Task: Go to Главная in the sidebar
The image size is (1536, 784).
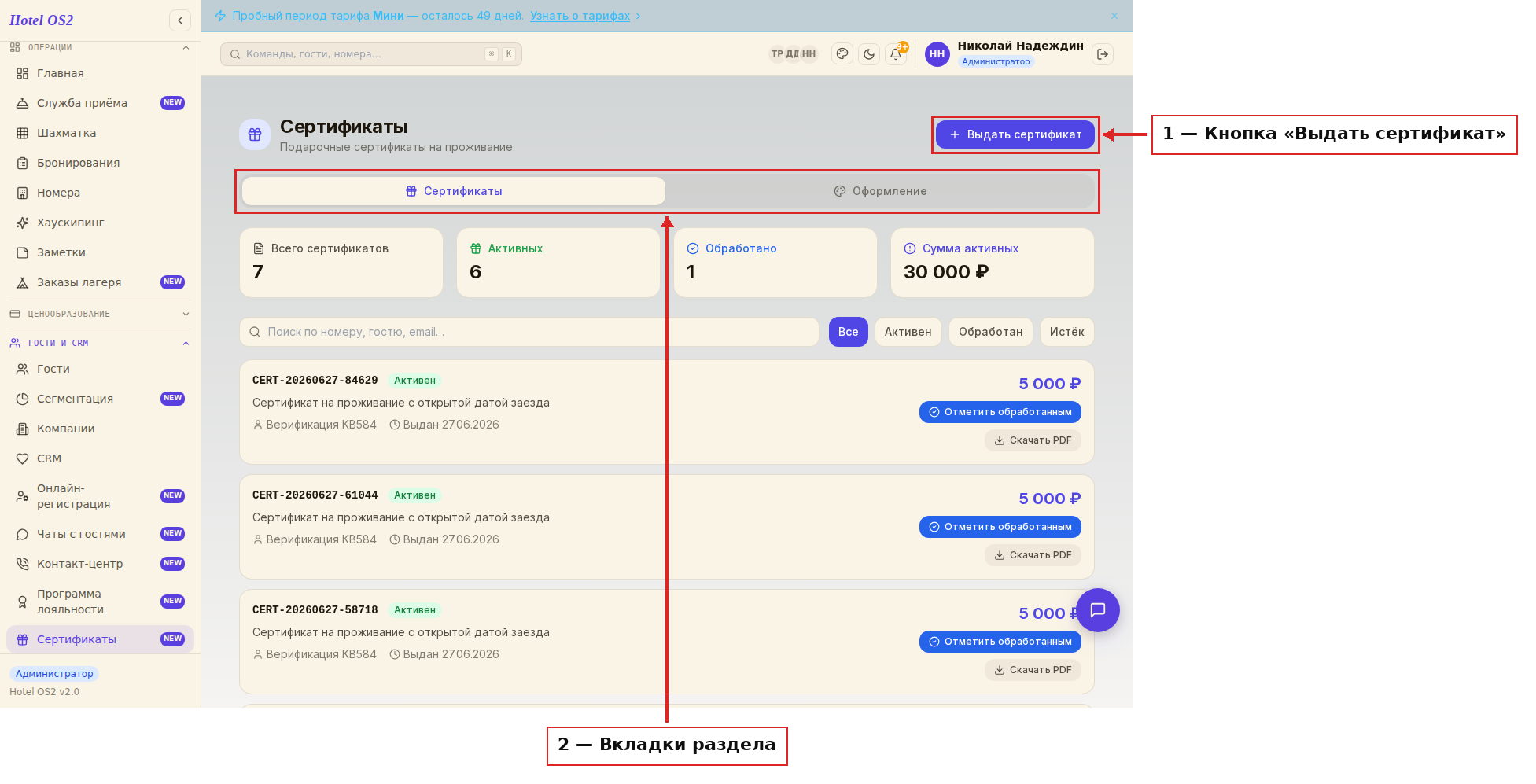Action: pyautogui.click(x=100, y=73)
